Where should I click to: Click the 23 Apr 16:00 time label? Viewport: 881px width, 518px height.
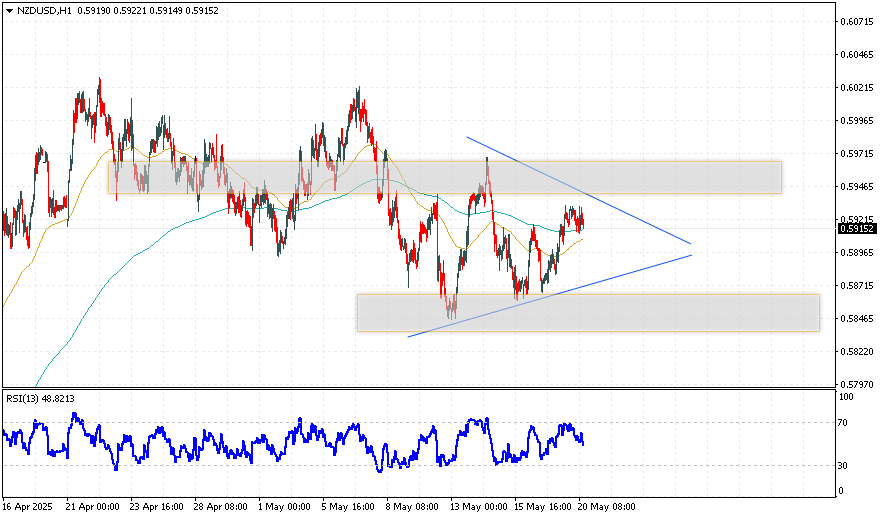pos(157,507)
